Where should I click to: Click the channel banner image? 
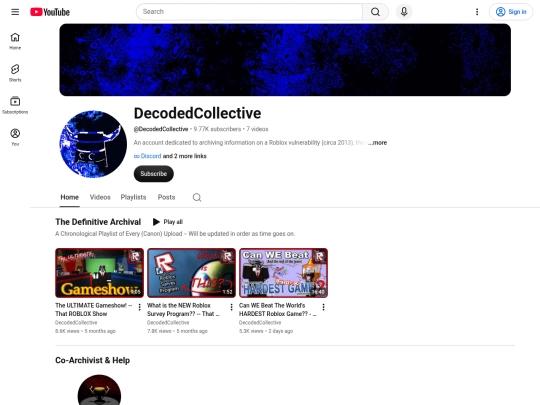pos(285,60)
